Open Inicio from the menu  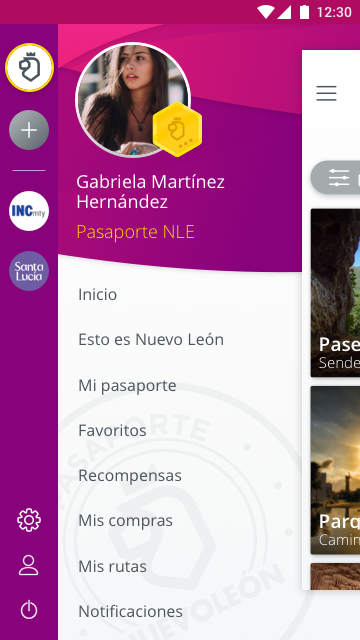(98, 294)
